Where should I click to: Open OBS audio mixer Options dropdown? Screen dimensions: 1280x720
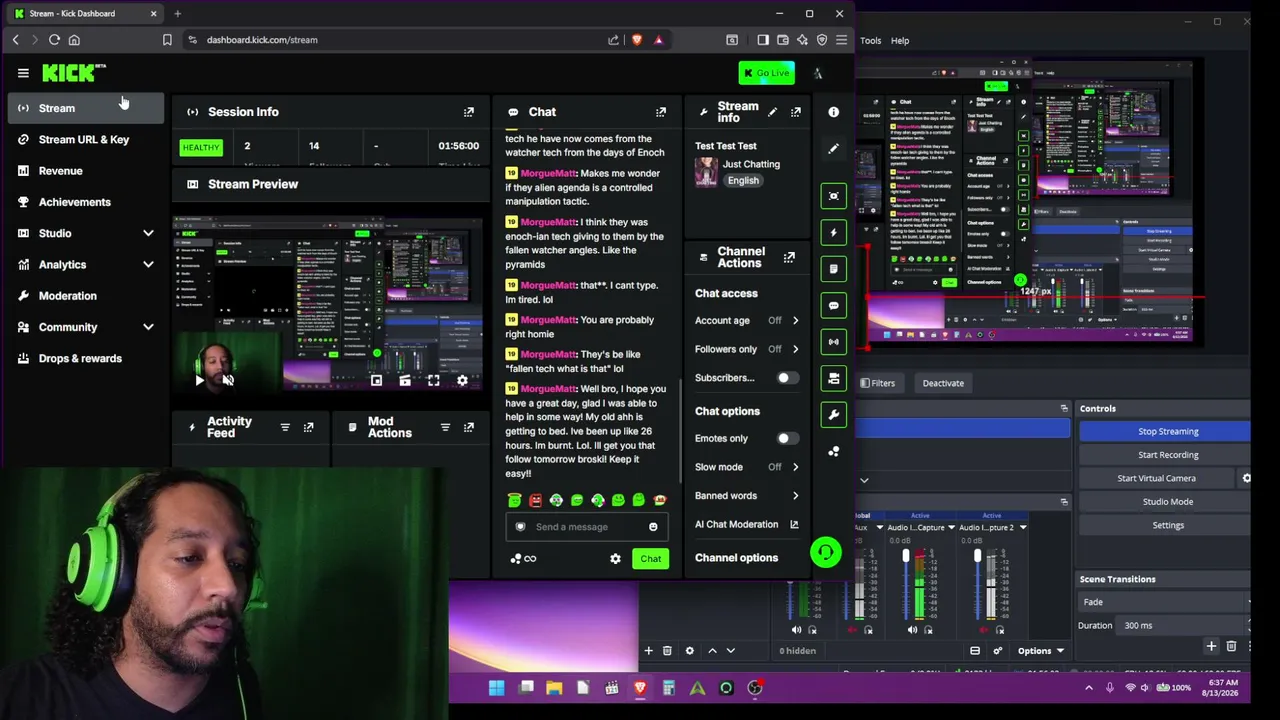point(1041,651)
